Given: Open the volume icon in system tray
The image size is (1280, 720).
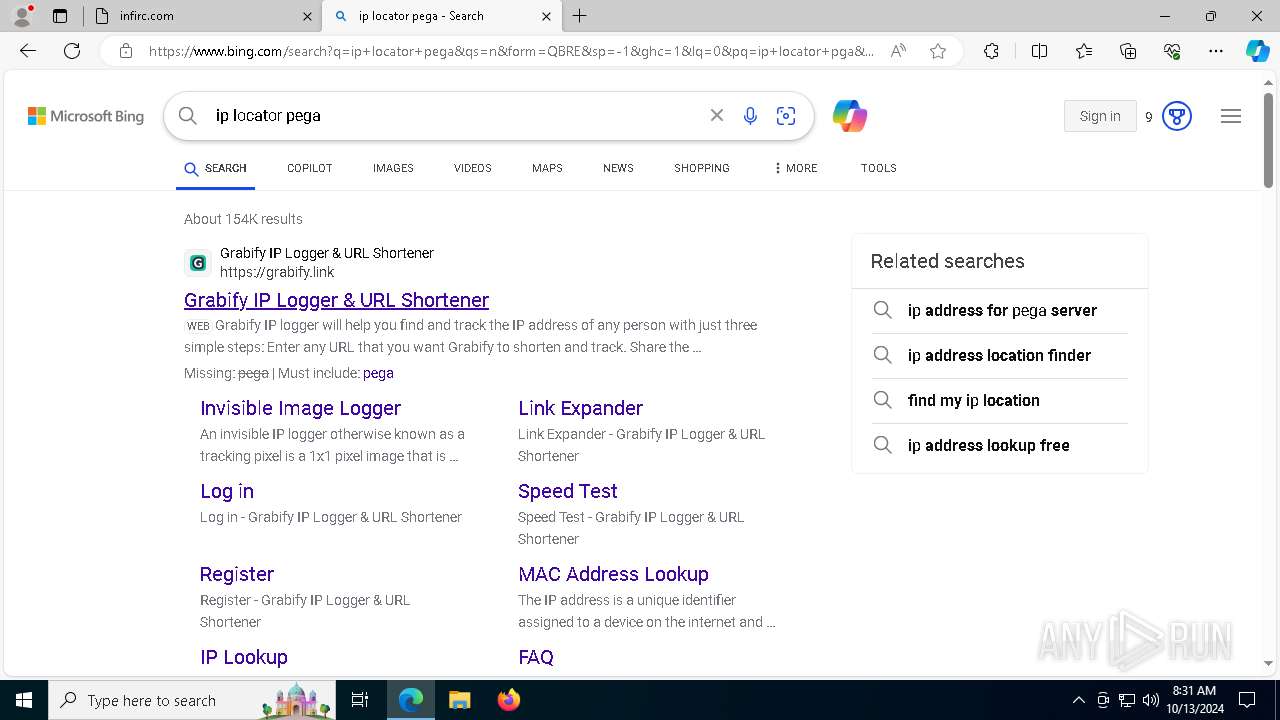Looking at the screenshot, I should click(x=1150, y=700).
